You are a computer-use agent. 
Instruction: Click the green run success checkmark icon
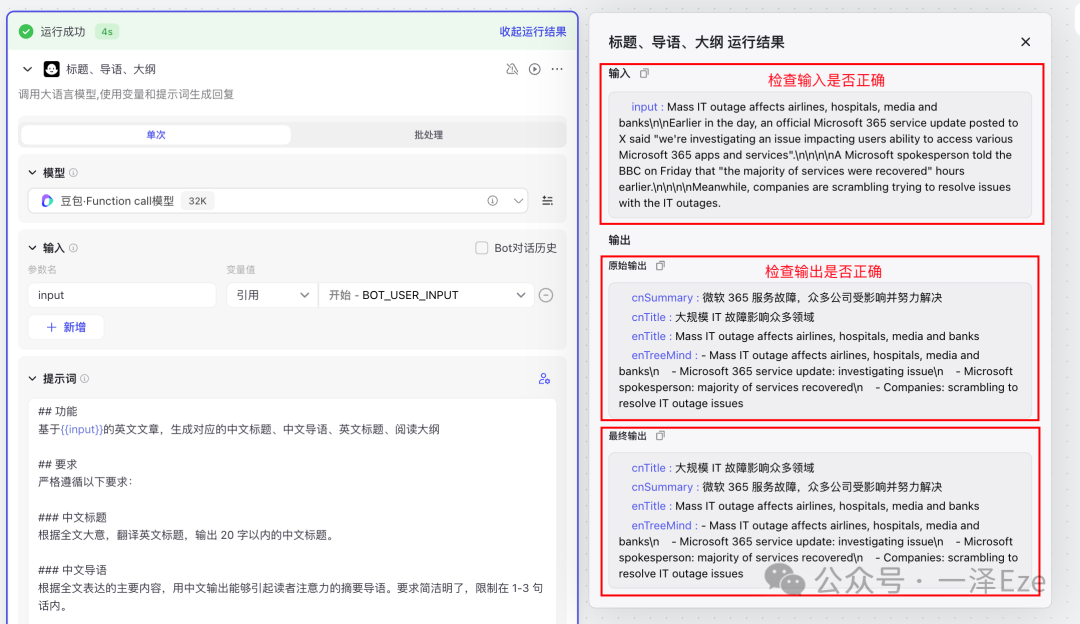click(x=26, y=32)
